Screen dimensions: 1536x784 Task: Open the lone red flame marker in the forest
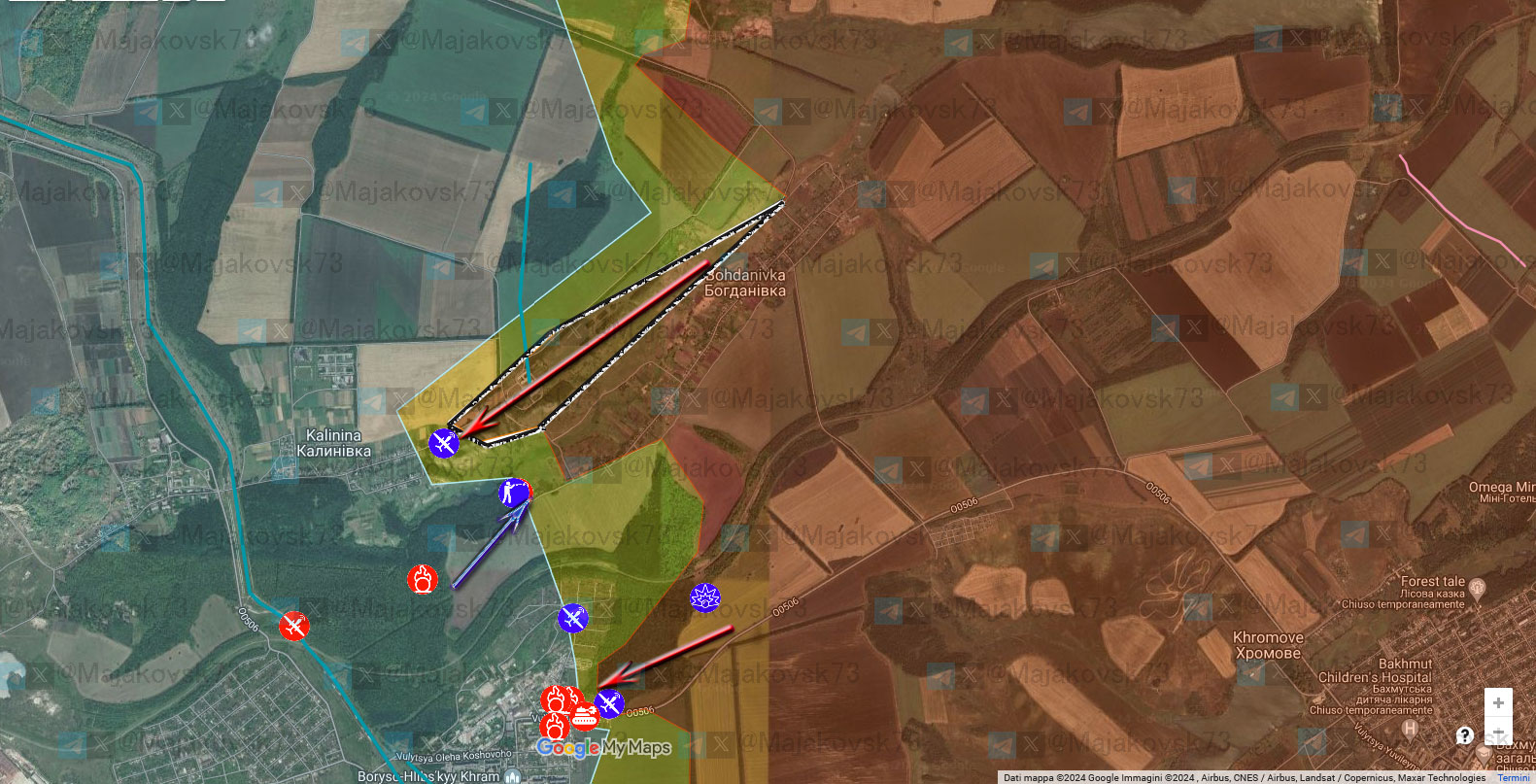pyautogui.click(x=423, y=580)
